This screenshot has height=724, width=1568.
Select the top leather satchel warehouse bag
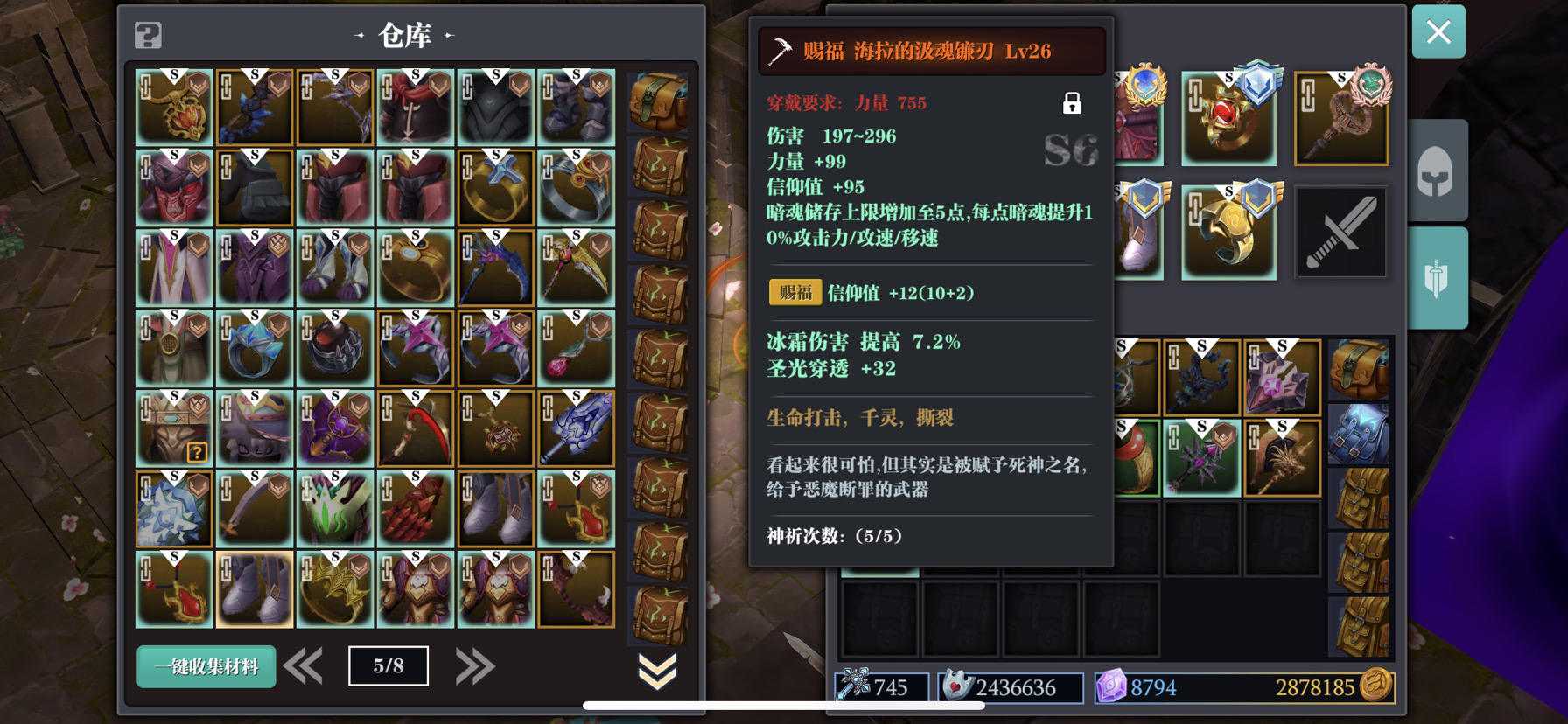[658, 102]
